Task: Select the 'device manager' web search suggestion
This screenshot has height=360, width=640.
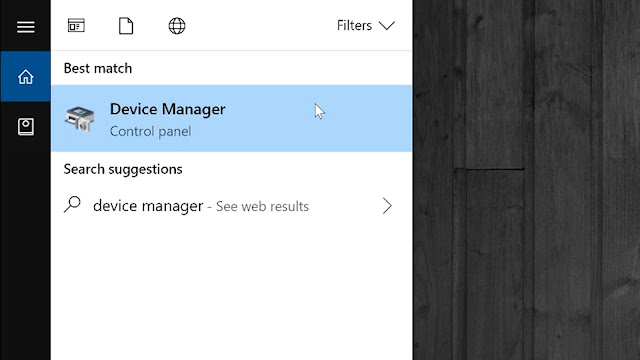Action: 231,206
